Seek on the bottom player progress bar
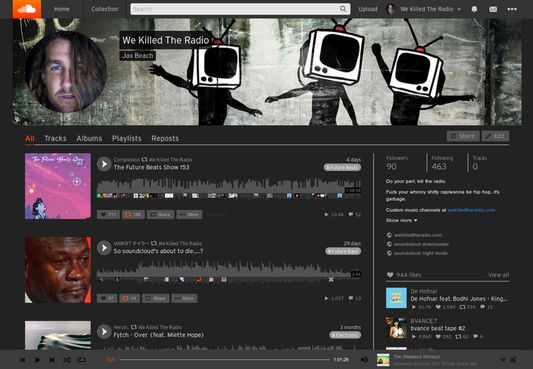The height and width of the screenshot is (369, 533). [224, 359]
